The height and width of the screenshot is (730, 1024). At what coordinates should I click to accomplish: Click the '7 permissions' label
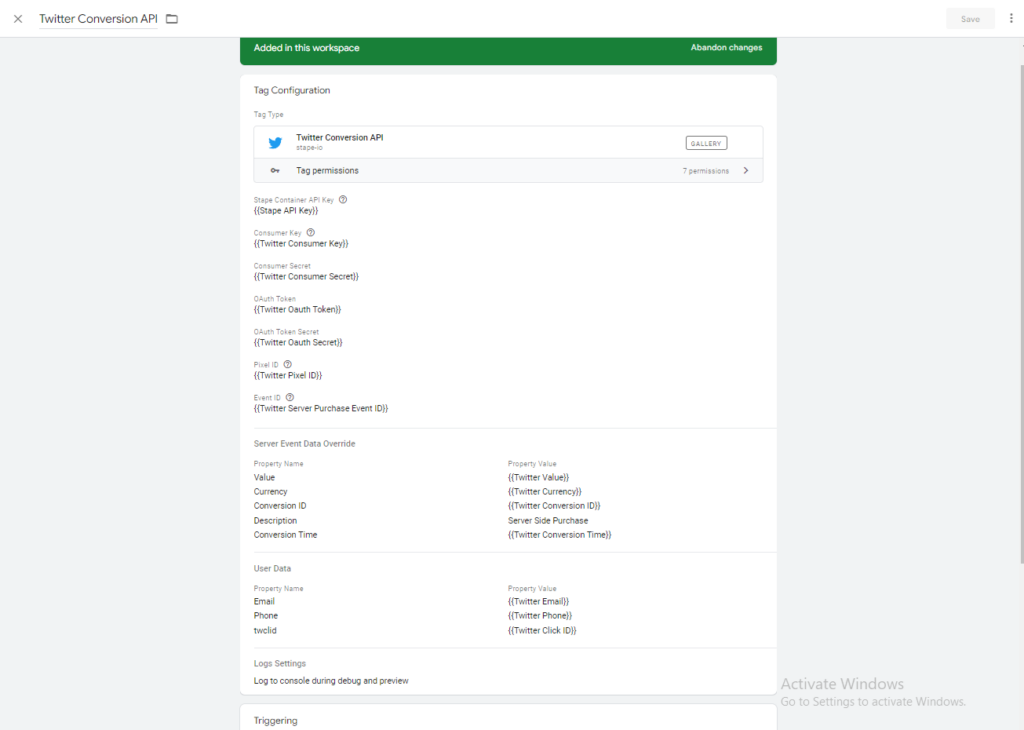tap(705, 171)
